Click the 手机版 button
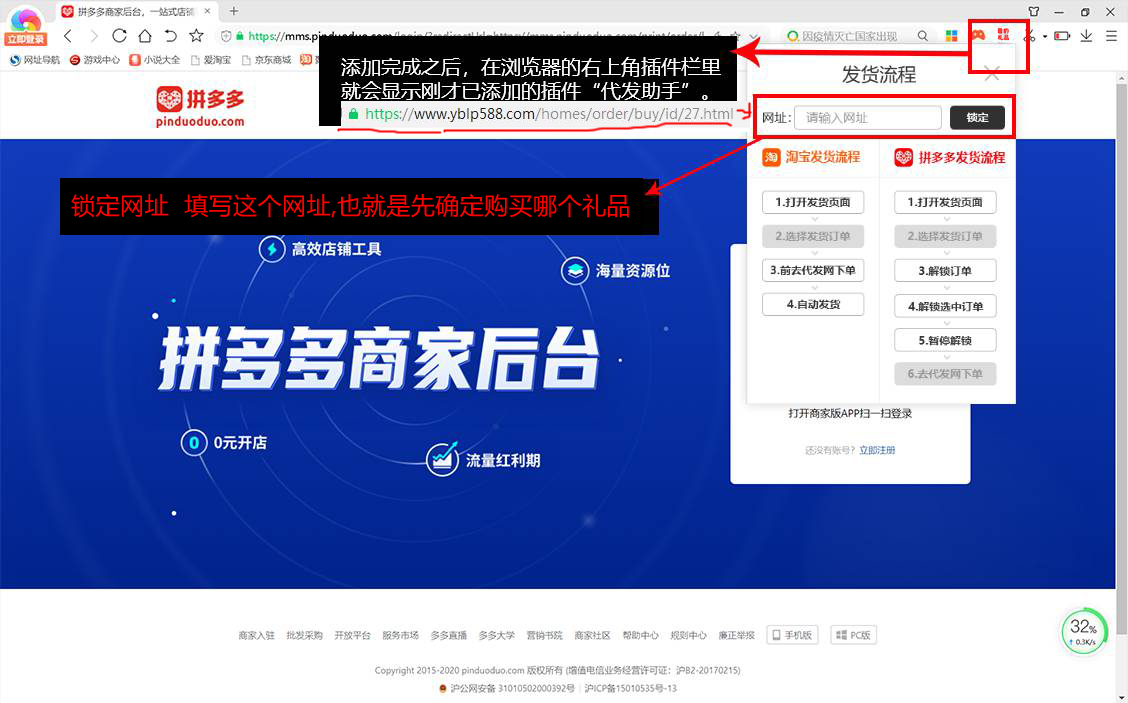The height and width of the screenshot is (703, 1128). pos(792,635)
